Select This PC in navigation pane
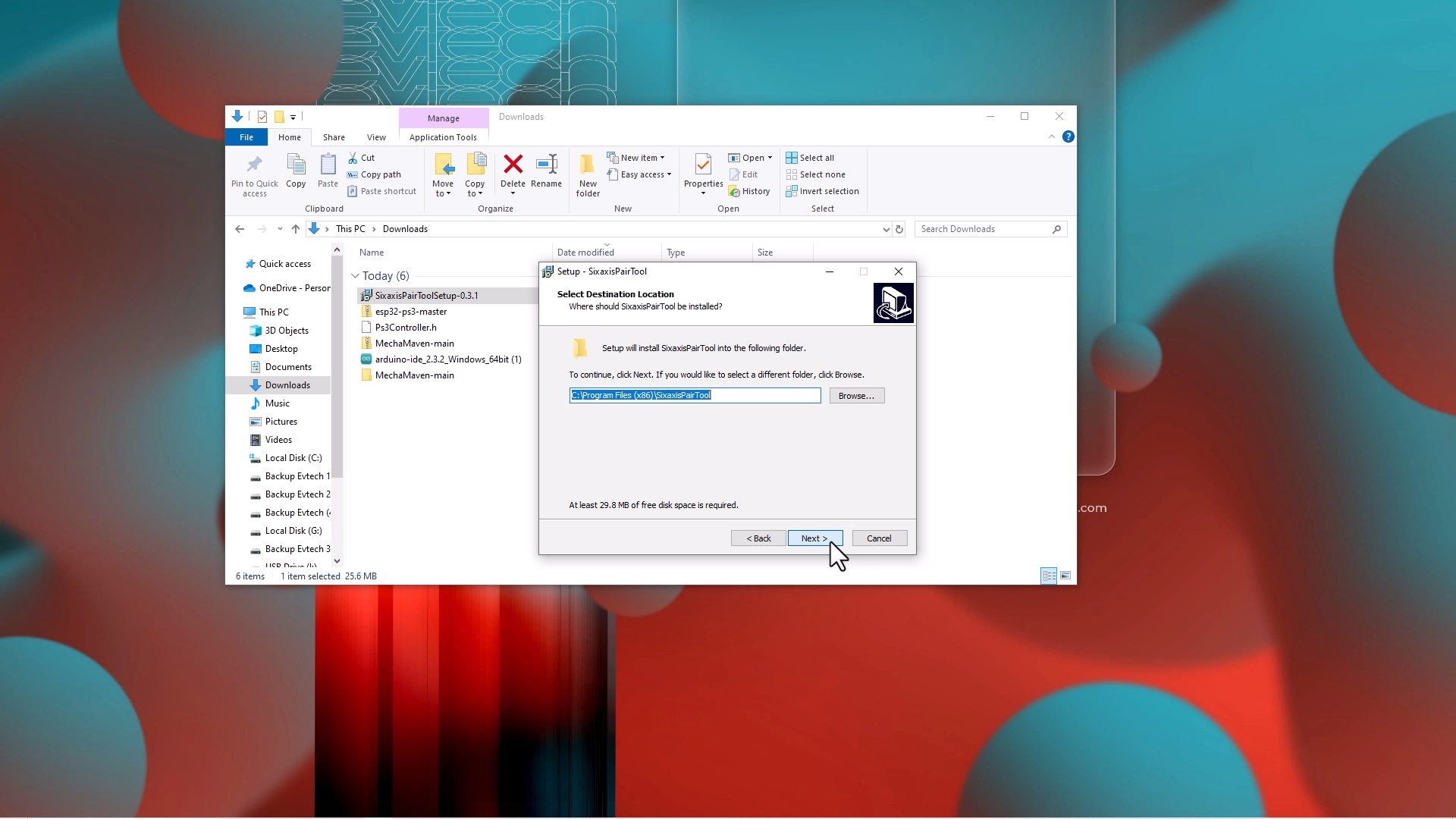Image resolution: width=1456 pixels, height=819 pixels. 266,312
